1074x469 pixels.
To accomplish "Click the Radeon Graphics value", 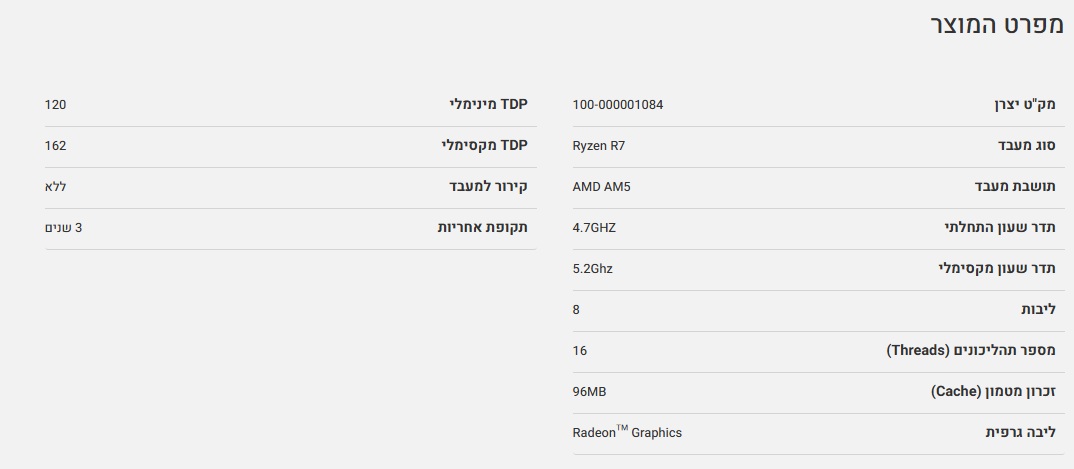I will [x=627, y=432].
